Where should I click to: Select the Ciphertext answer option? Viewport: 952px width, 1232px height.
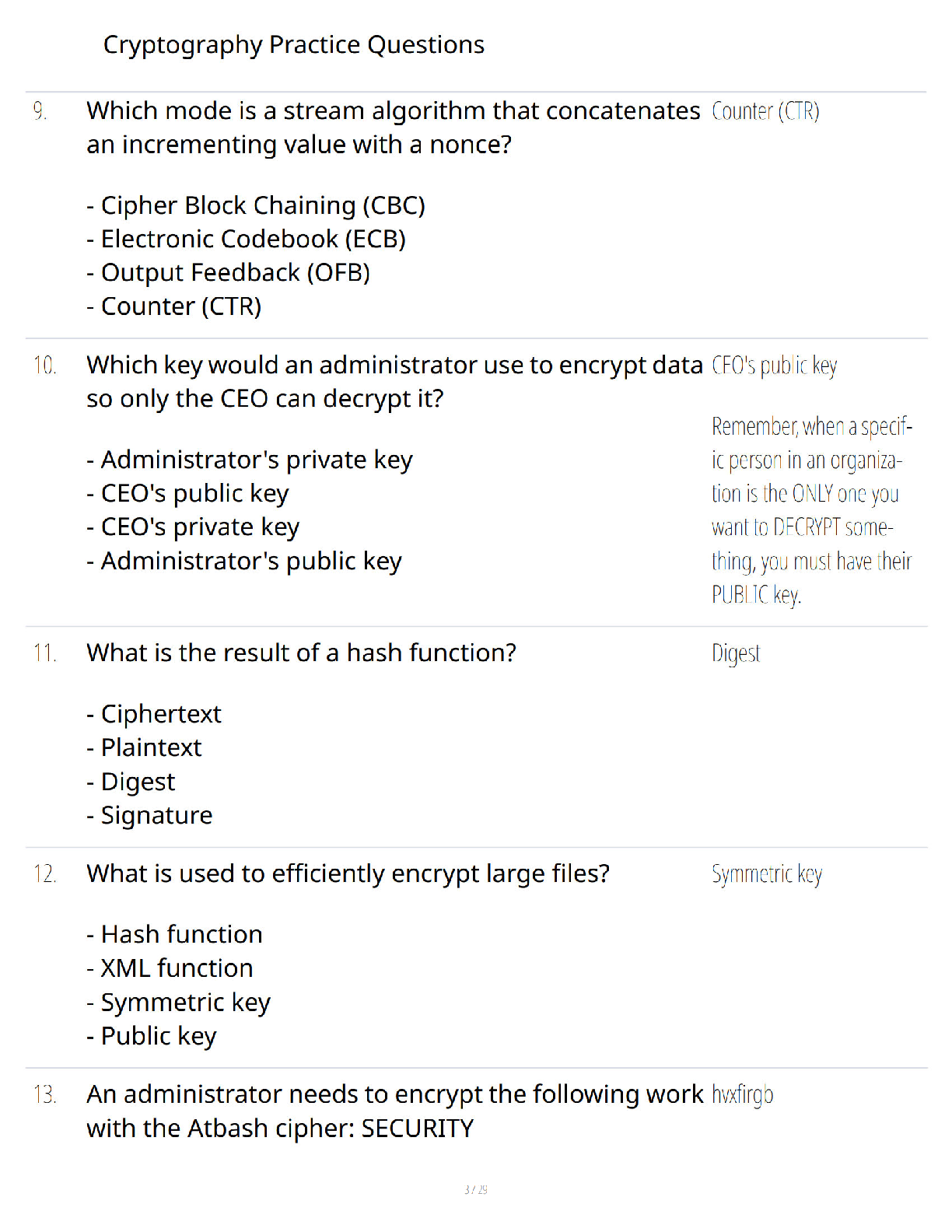coord(154,714)
